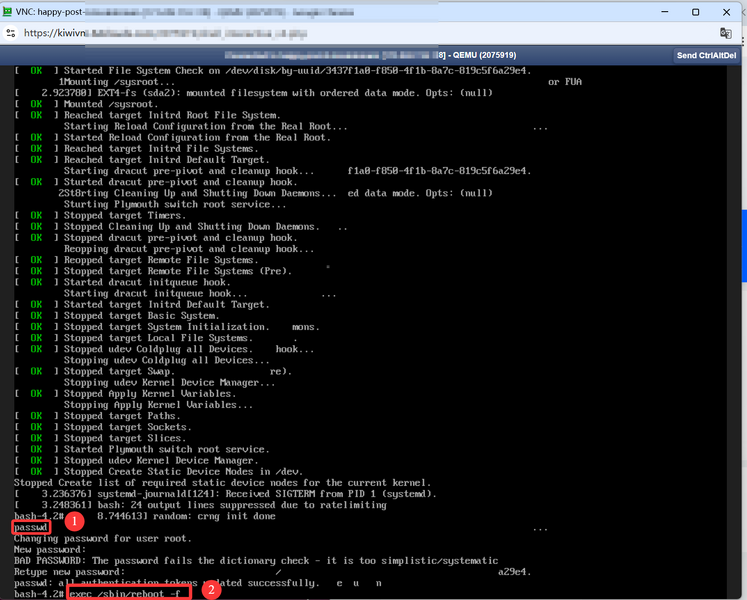Image resolution: width=747 pixels, height=600 pixels.
Task: Maximize the VNC browser window
Action: (696, 11)
